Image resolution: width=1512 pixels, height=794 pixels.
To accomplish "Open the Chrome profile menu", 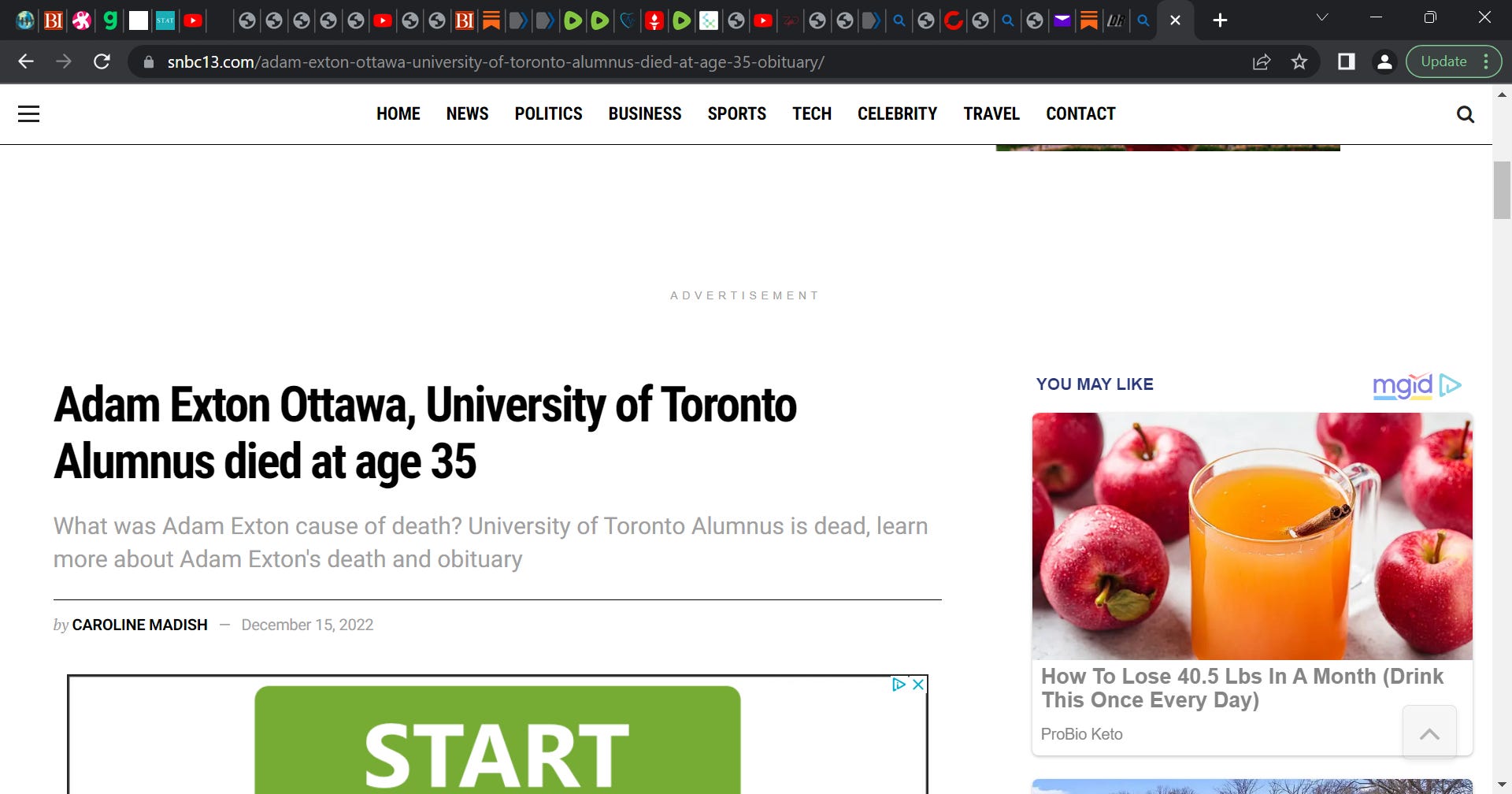I will [x=1384, y=61].
